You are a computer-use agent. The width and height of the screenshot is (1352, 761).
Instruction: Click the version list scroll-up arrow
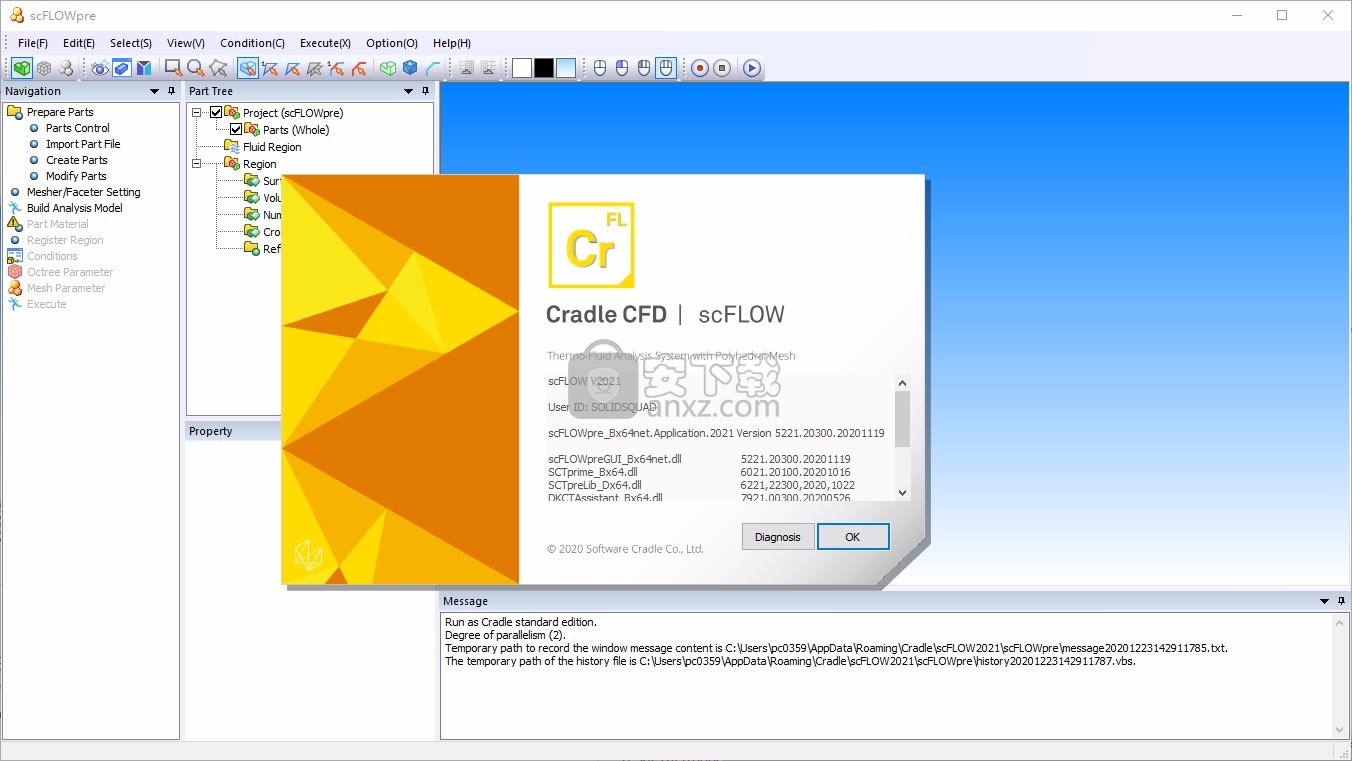903,383
